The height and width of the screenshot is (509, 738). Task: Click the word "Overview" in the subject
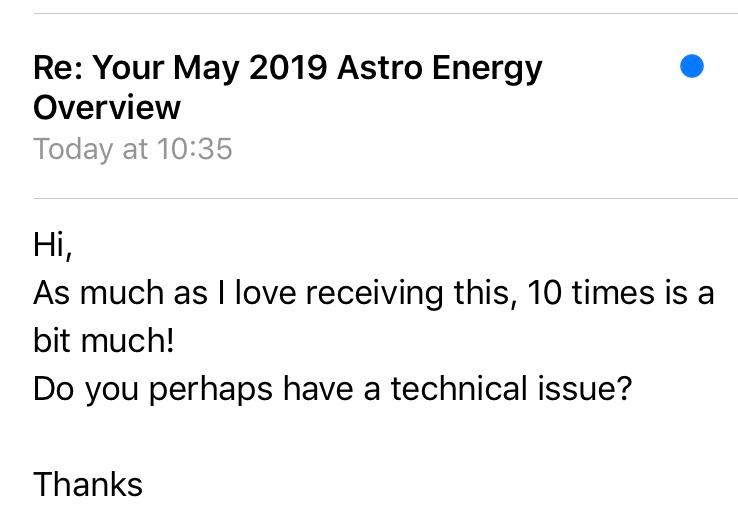click(107, 107)
